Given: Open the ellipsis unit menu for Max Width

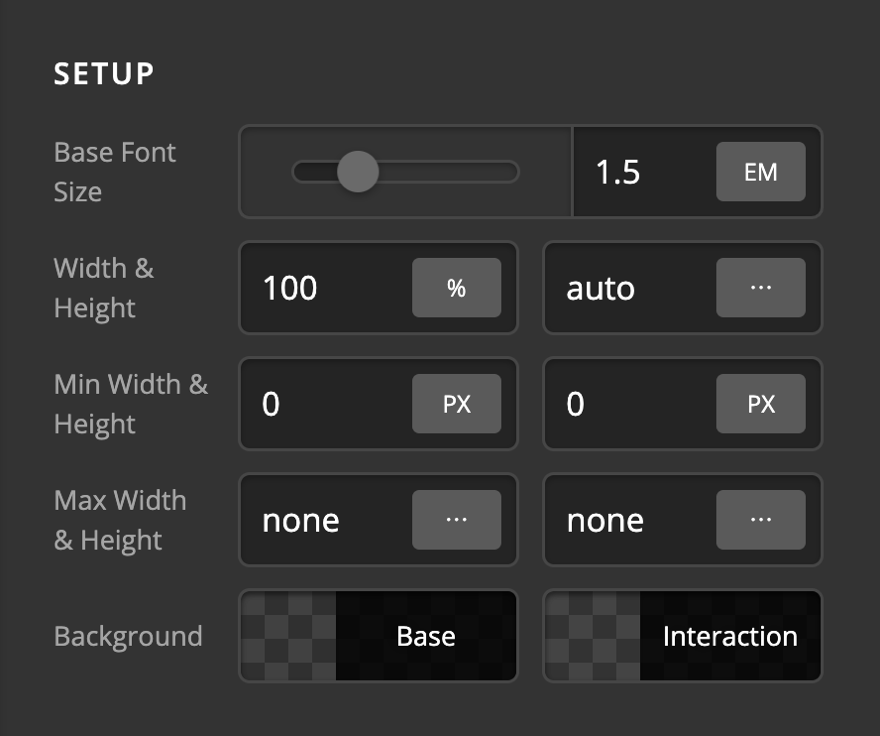Looking at the screenshot, I should [456, 520].
